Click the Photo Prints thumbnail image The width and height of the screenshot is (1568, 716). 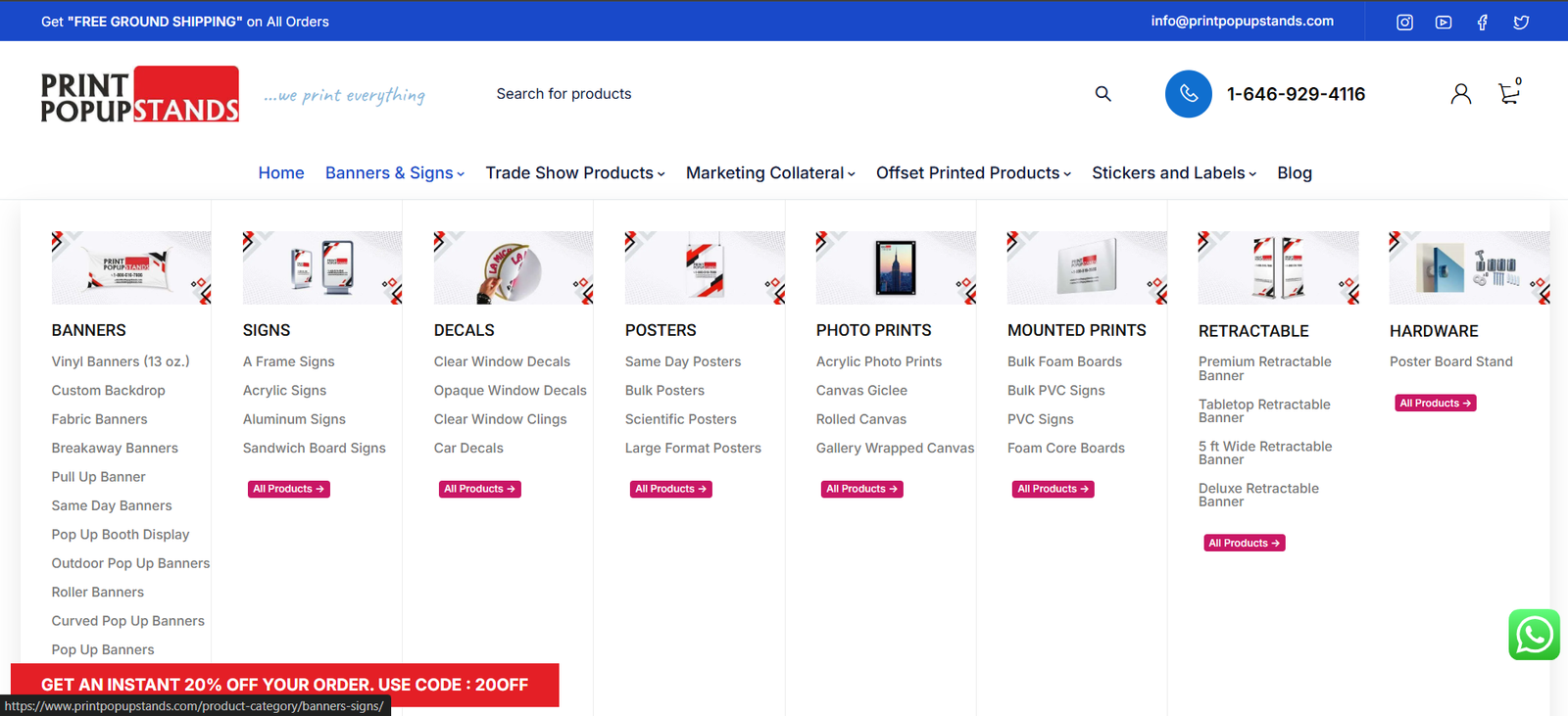896,267
